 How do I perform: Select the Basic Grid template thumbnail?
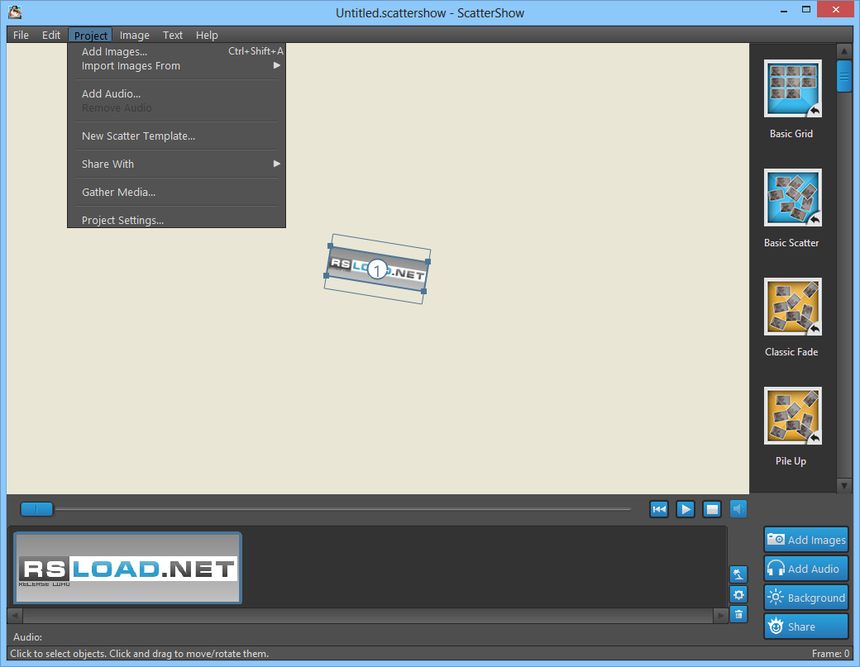[793, 88]
